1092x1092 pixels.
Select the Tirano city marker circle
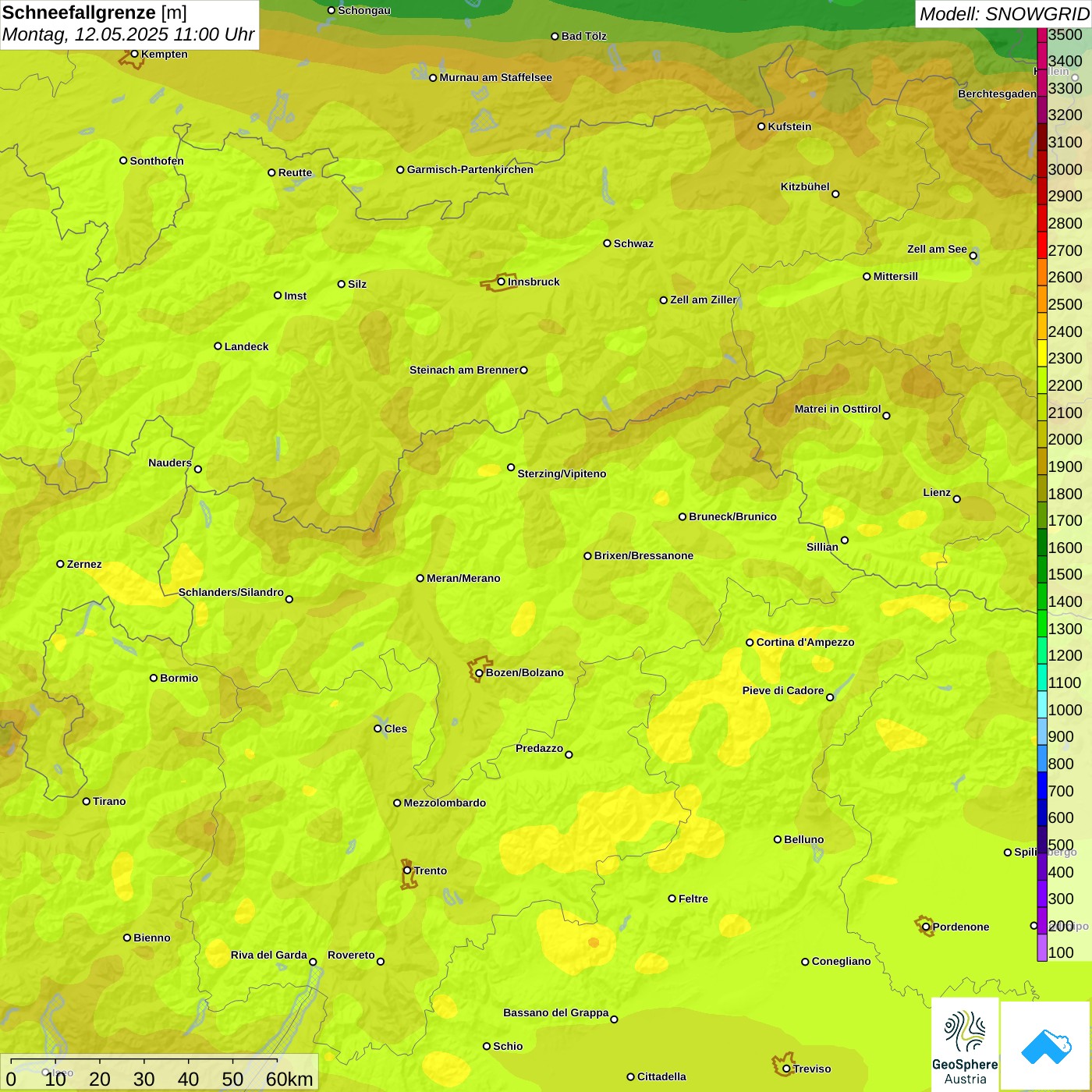point(87,801)
